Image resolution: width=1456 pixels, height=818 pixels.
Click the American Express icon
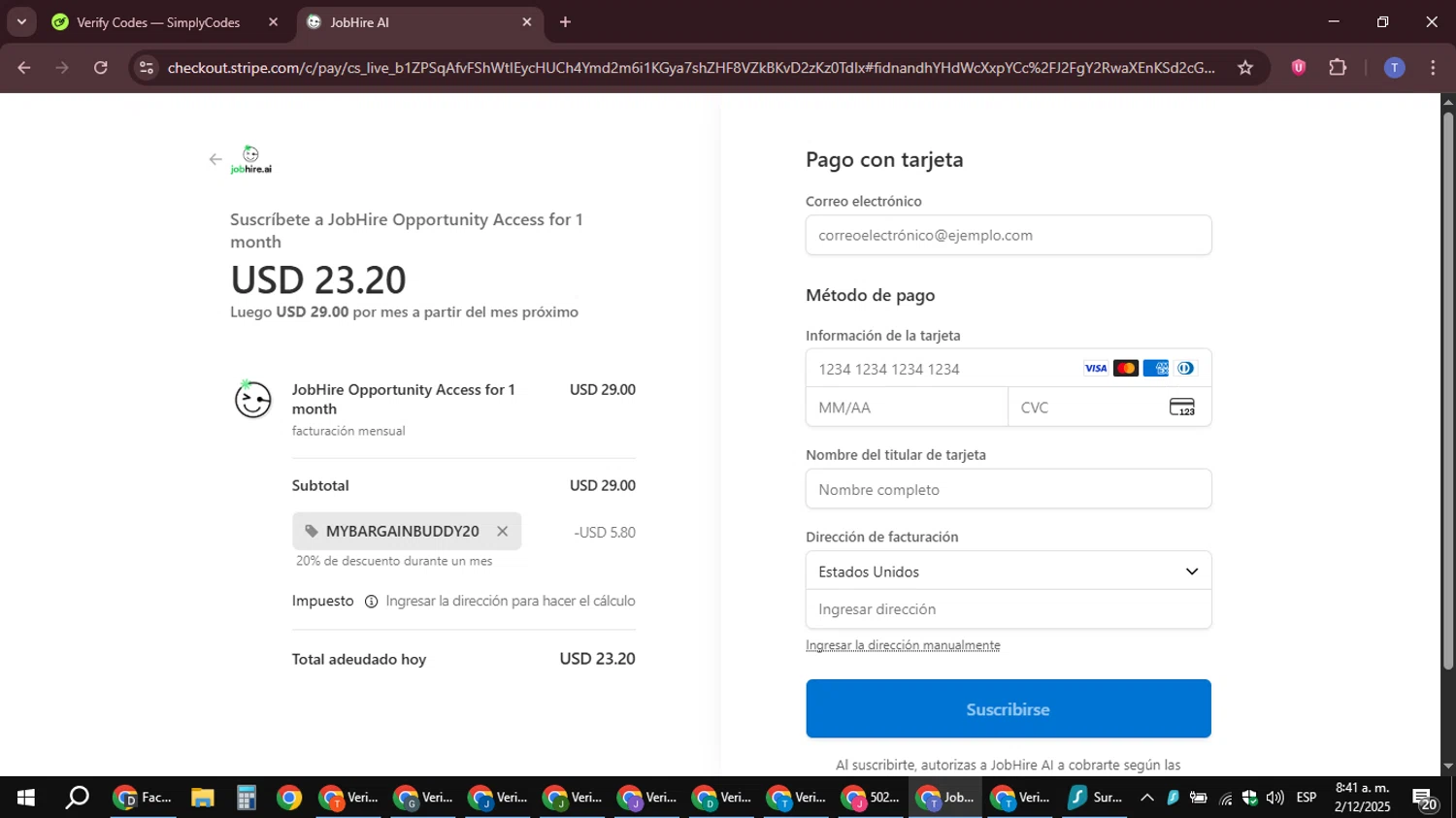point(1156,369)
